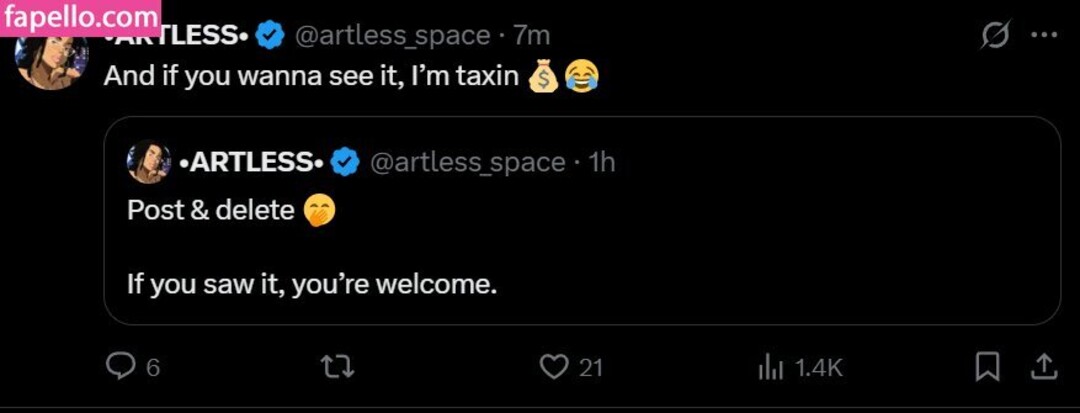Open the three-dot more options menu

[x=1044, y=35]
